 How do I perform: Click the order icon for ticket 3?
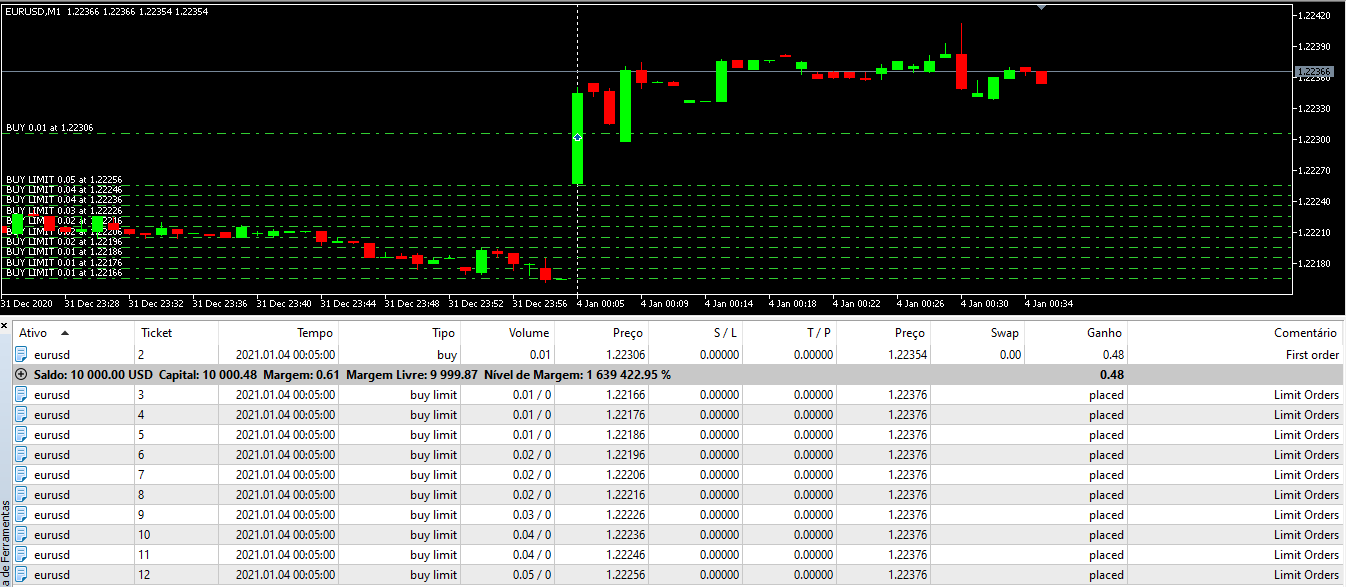21,394
